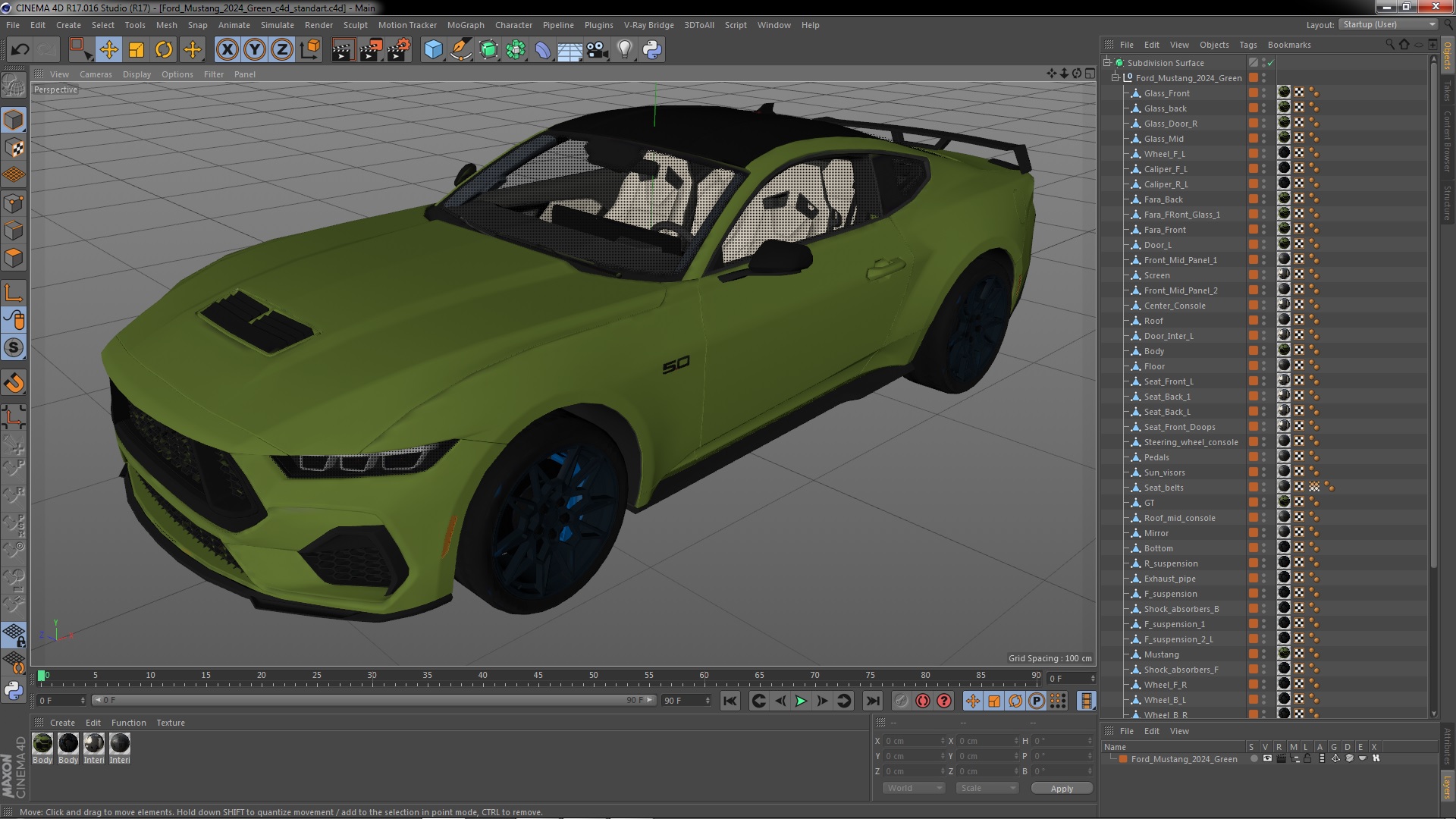Click the Apply button
Viewport: 1456px width, 819px height.
point(1062,789)
